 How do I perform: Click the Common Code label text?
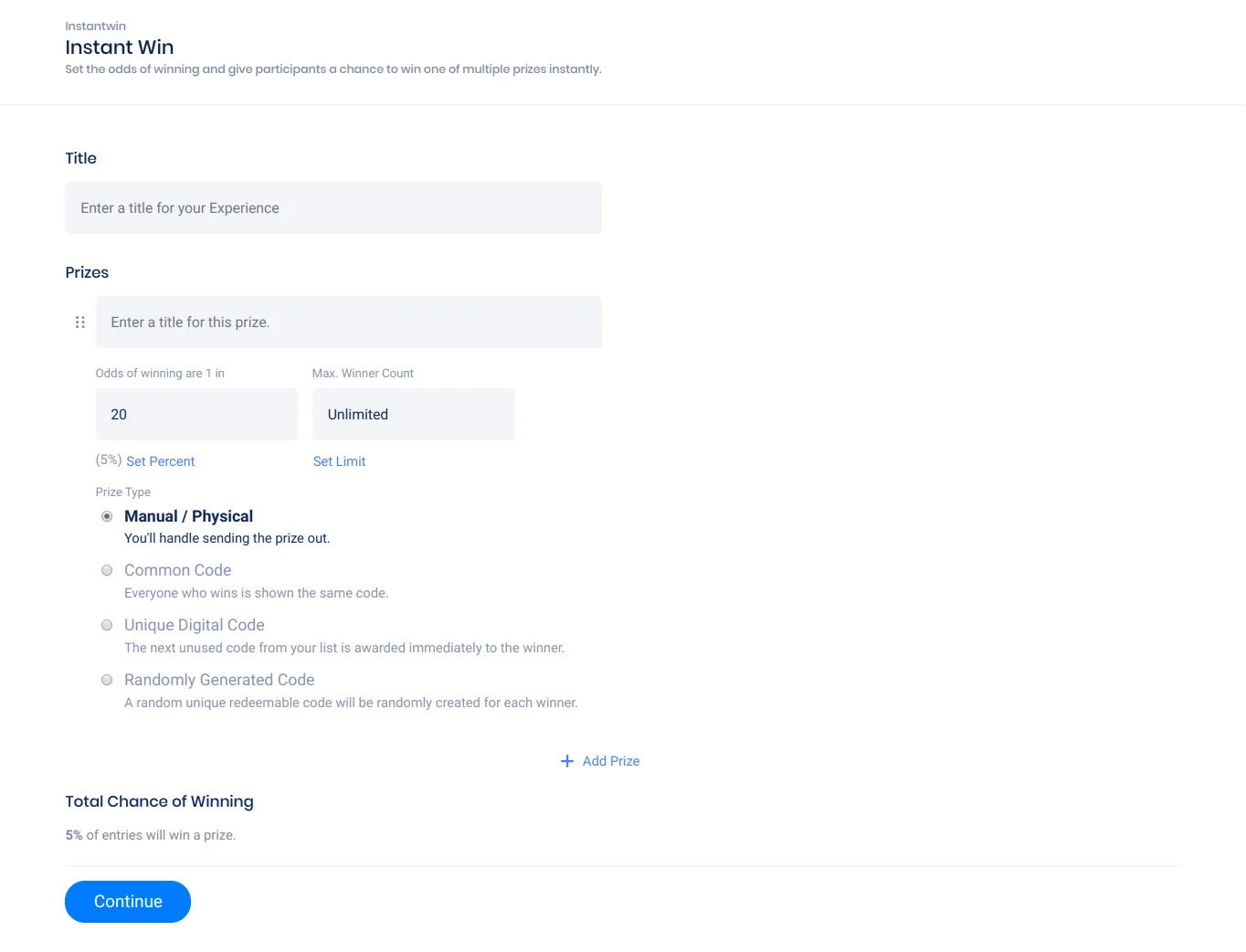[x=177, y=570]
